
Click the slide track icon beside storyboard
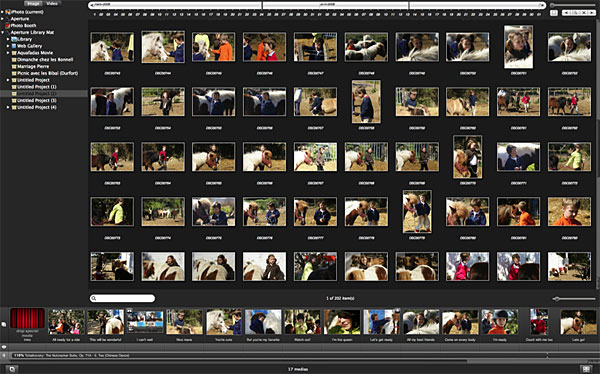[x=3, y=324]
